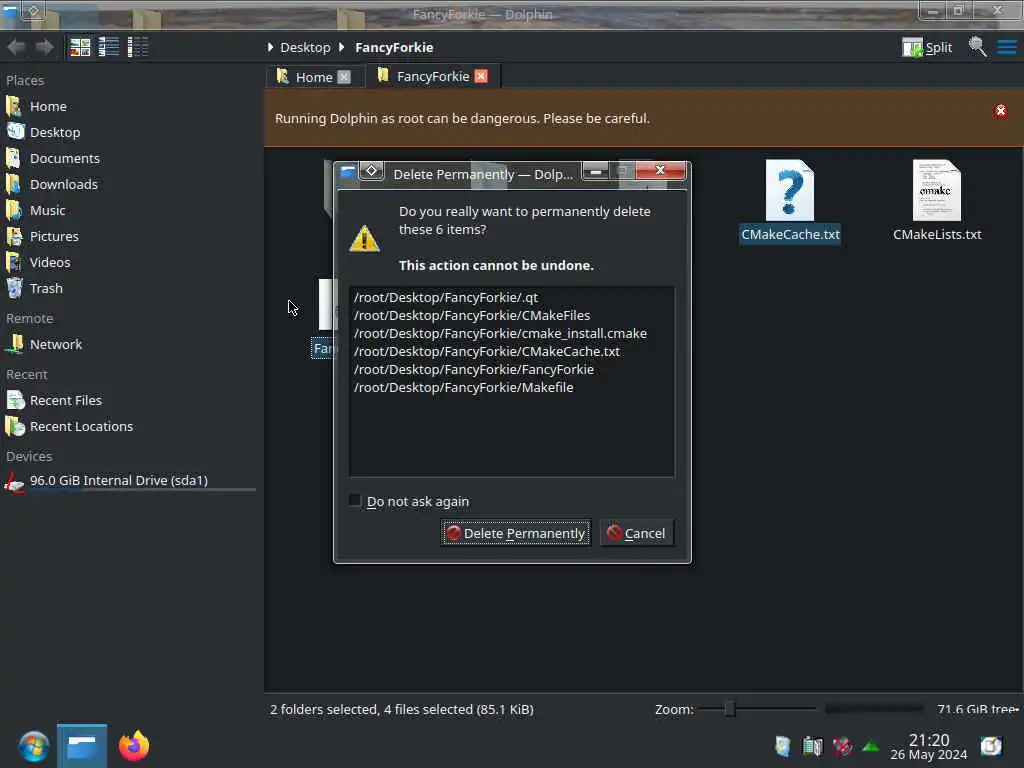Toggle the main window's pin-on-desktops icon
Viewport: 1024px width, 768px height.
pos(33,12)
